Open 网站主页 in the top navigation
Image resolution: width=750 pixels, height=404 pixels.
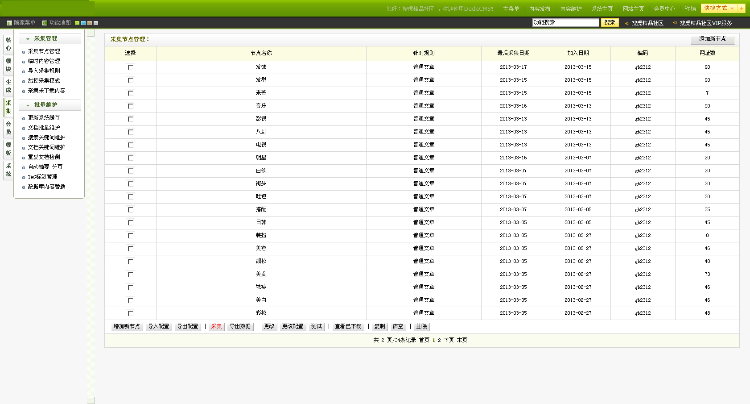click(x=633, y=9)
